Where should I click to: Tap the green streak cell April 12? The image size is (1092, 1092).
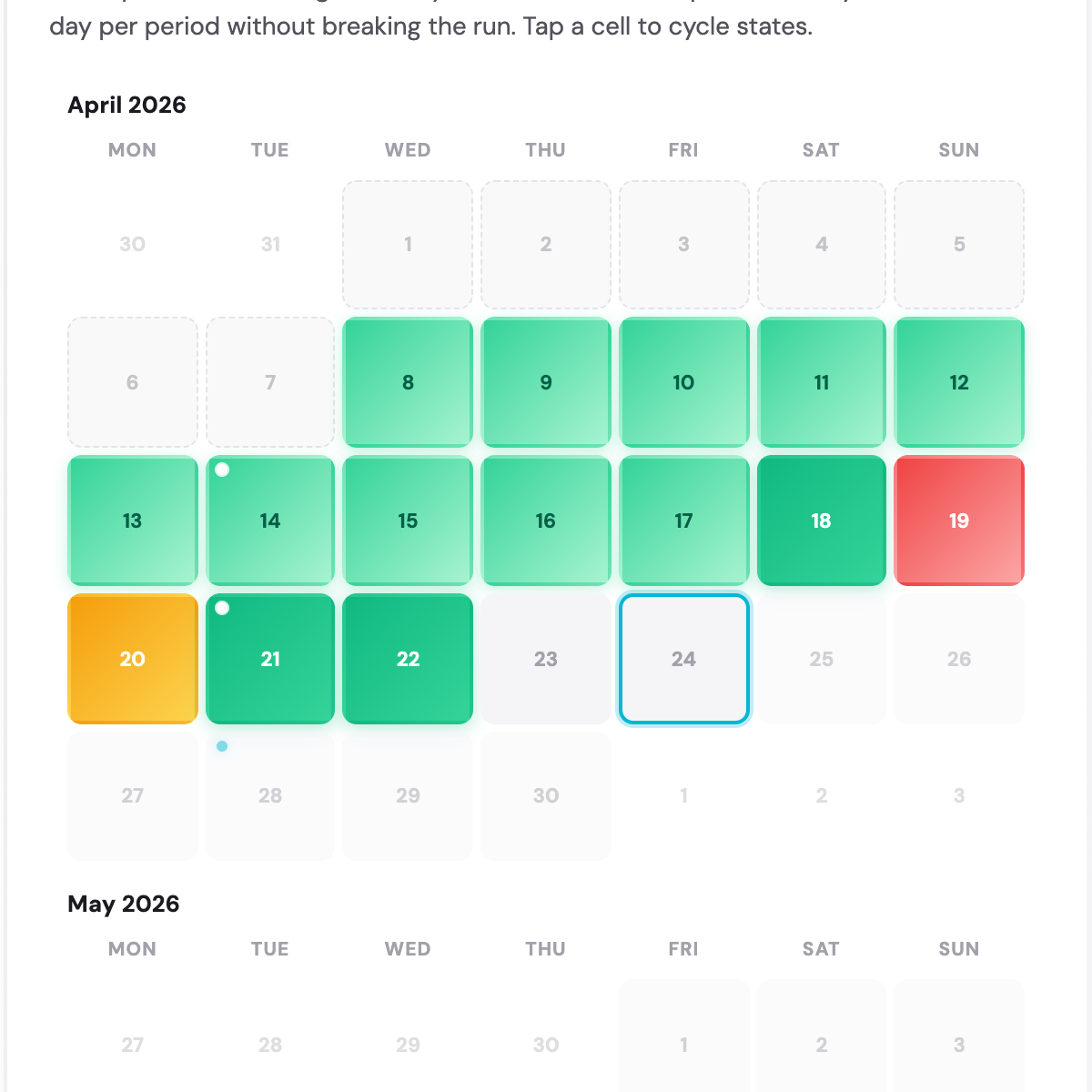tap(958, 382)
